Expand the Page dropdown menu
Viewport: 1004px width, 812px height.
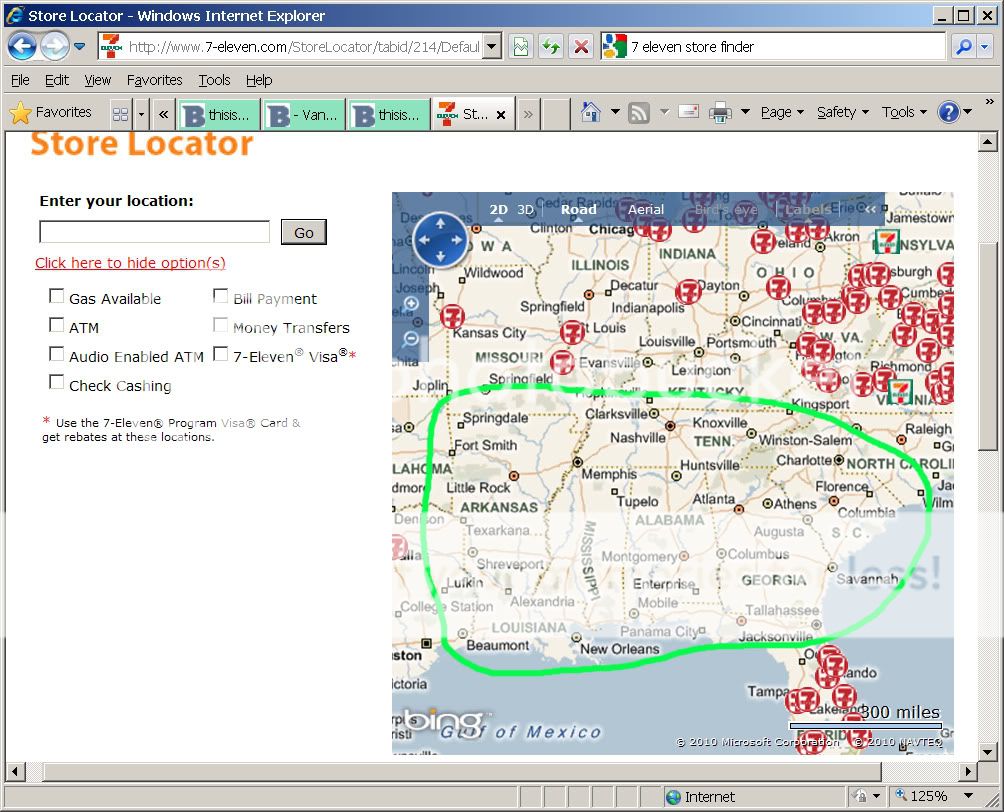(x=782, y=113)
